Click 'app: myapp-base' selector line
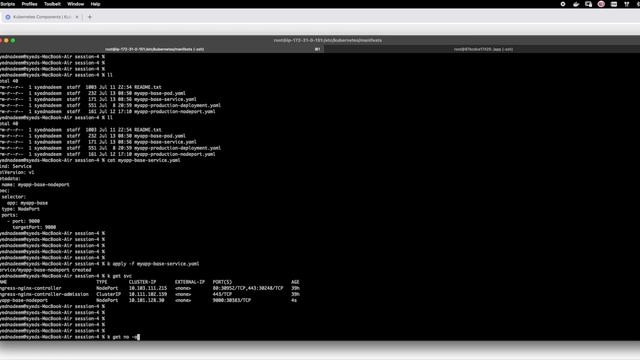Image resolution: width=640 pixels, height=360 pixels. click(x=27, y=203)
